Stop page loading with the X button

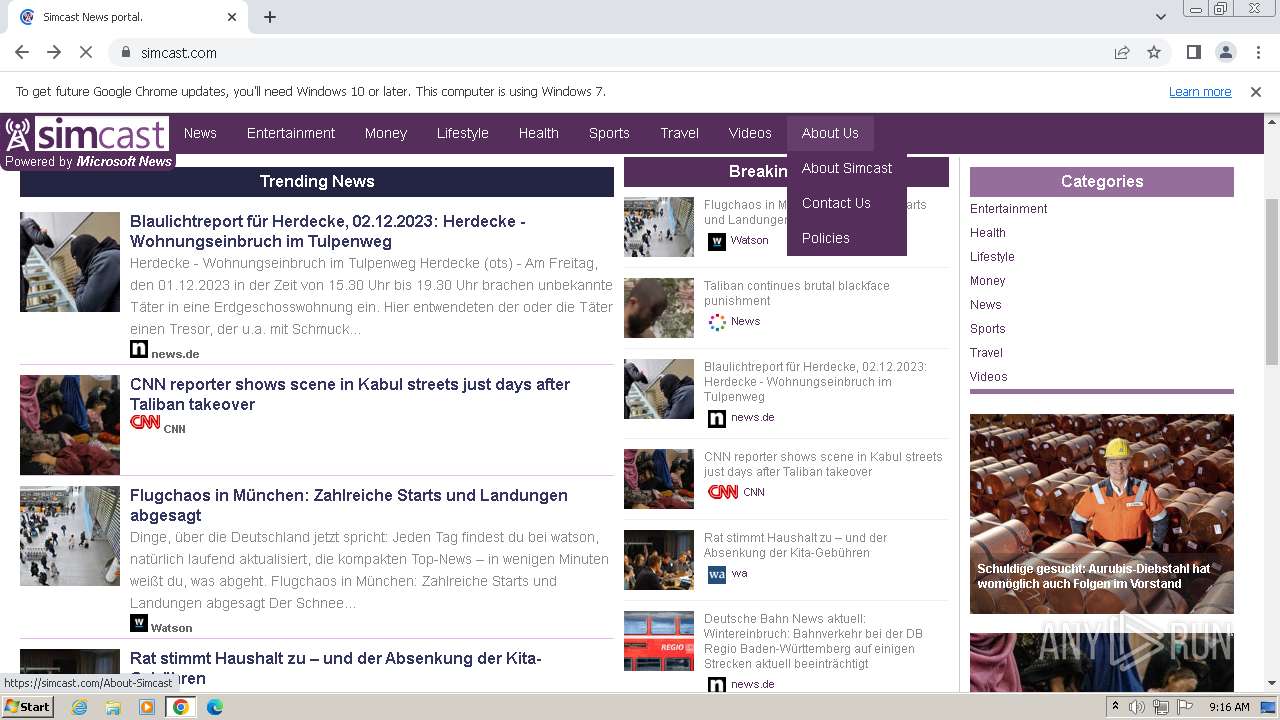[86, 52]
